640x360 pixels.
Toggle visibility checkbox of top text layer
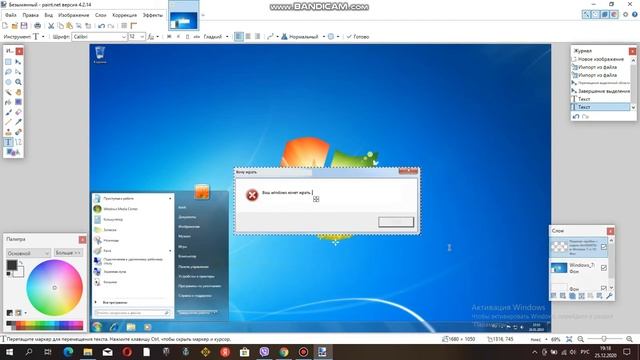click(x=604, y=247)
